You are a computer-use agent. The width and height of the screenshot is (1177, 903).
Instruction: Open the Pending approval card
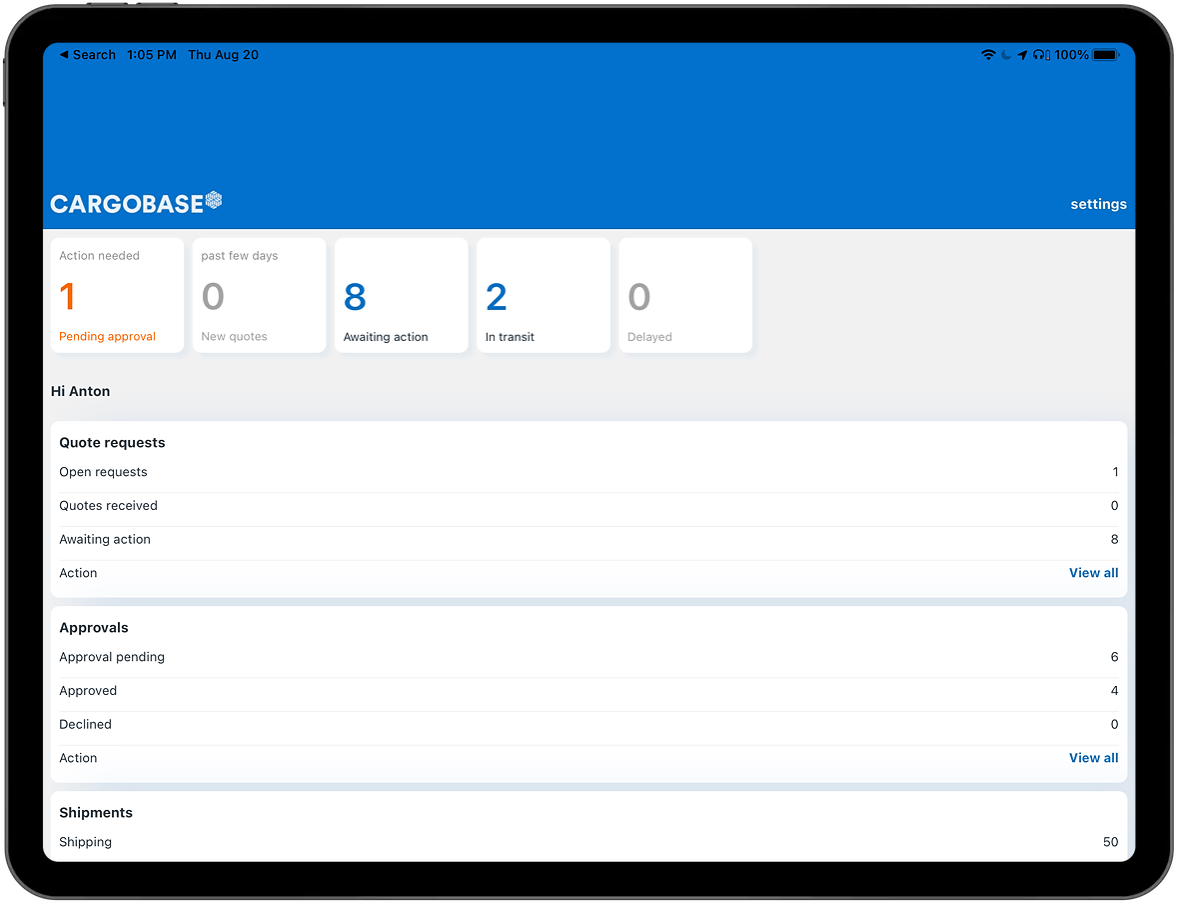tap(117, 295)
